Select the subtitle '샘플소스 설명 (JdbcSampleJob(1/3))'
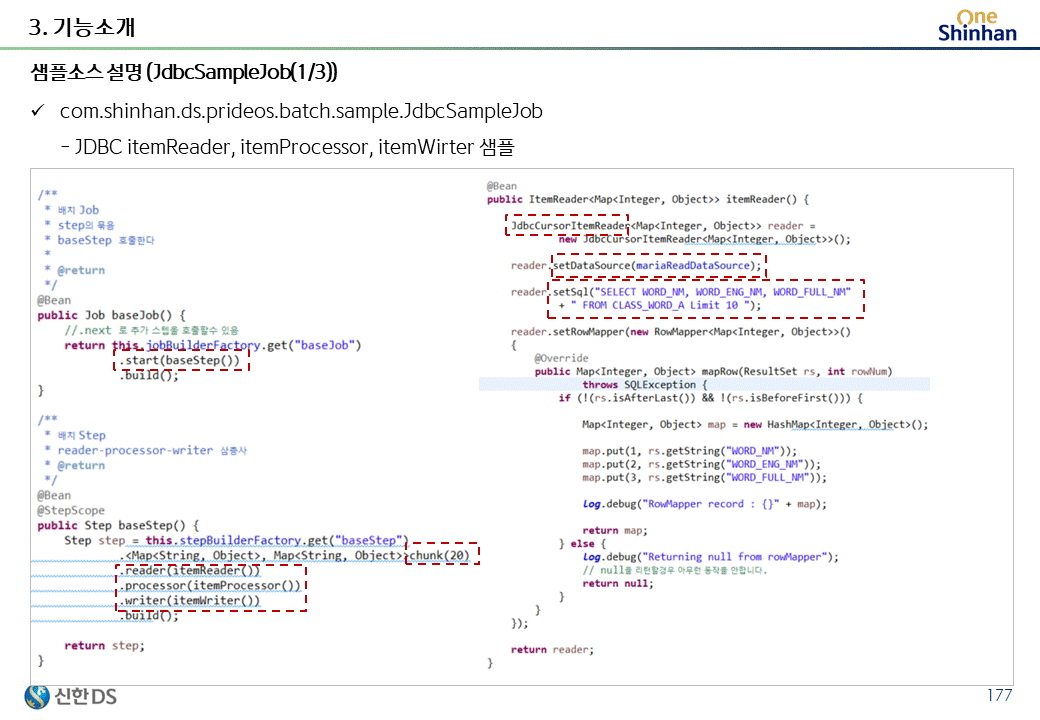 [x=184, y=72]
